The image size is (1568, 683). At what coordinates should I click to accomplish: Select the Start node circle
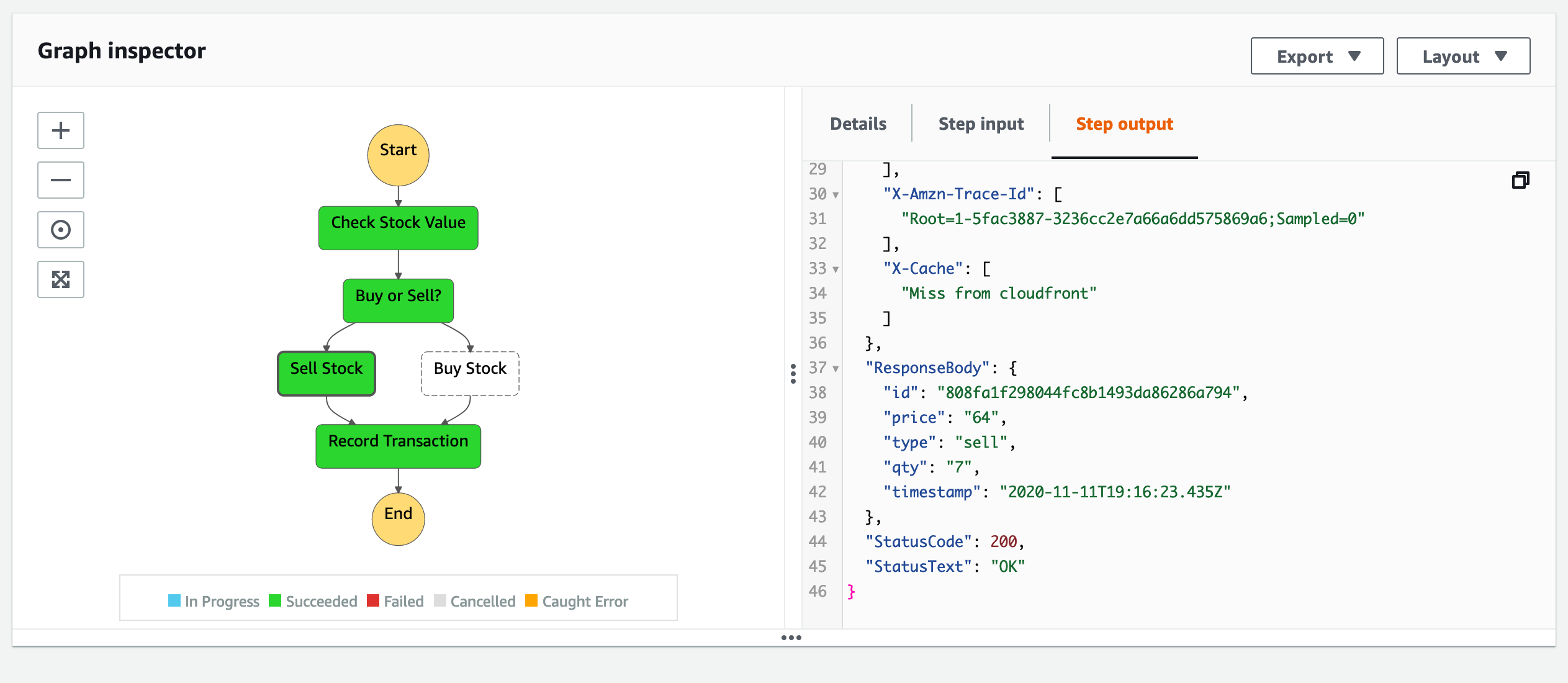click(398, 155)
